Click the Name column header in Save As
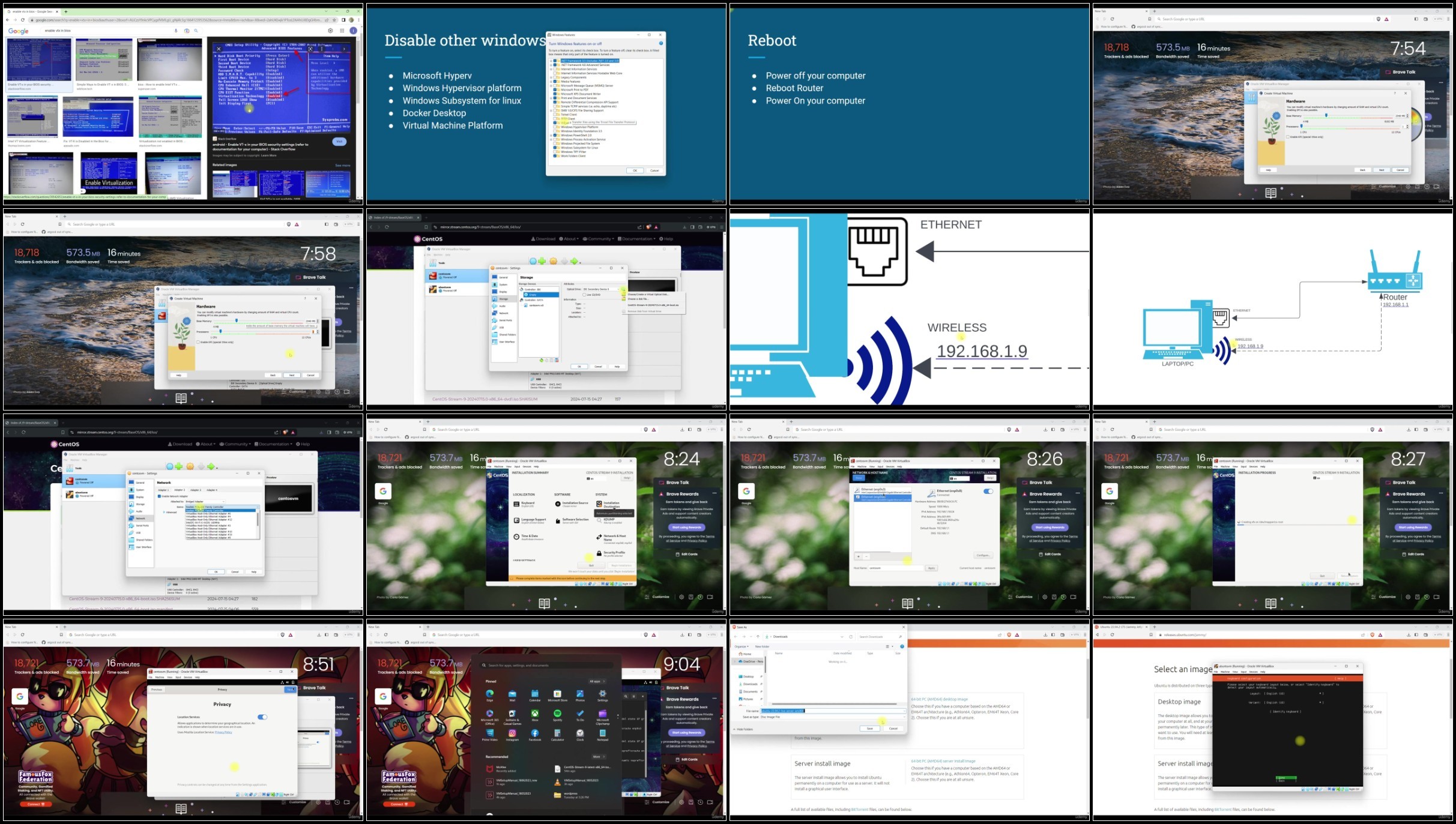 pyautogui.click(x=779, y=653)
